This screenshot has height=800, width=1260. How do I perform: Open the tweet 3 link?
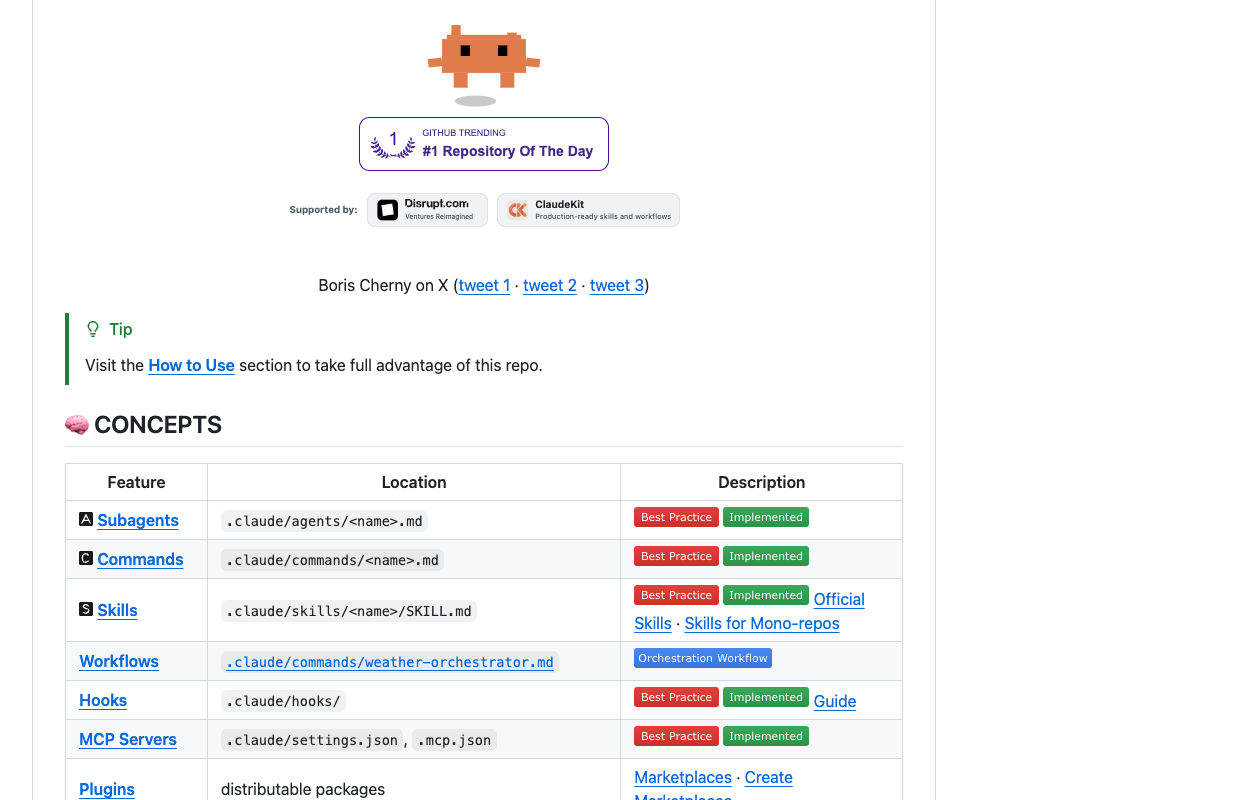[617, 285]
